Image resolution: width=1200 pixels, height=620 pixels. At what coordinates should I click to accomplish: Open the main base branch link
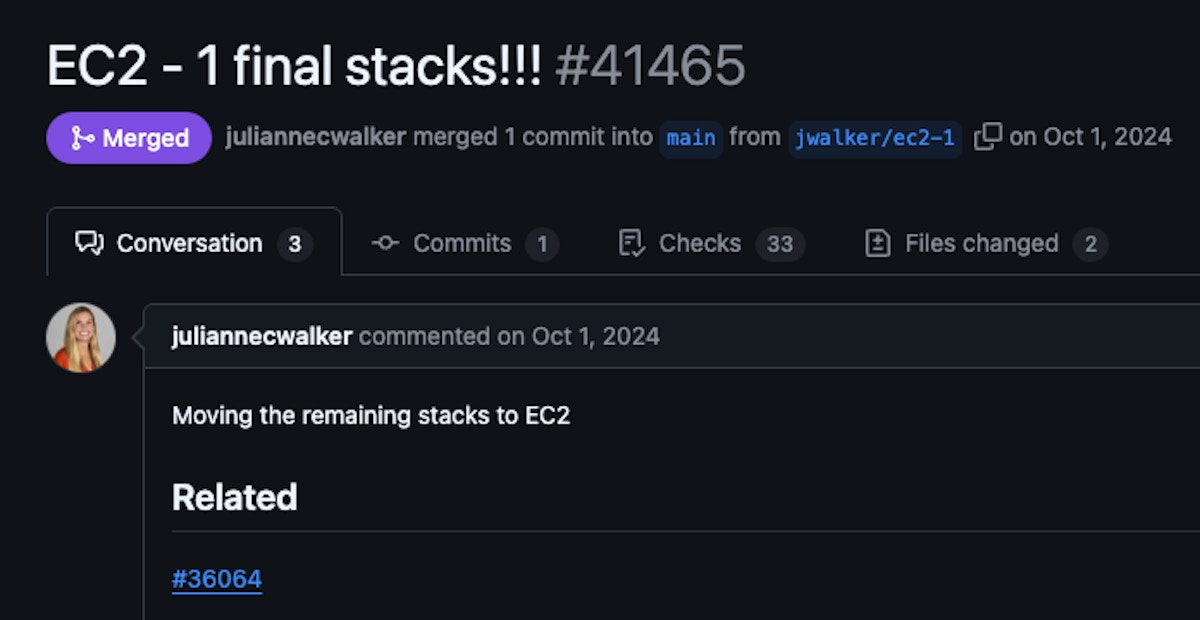691,138
